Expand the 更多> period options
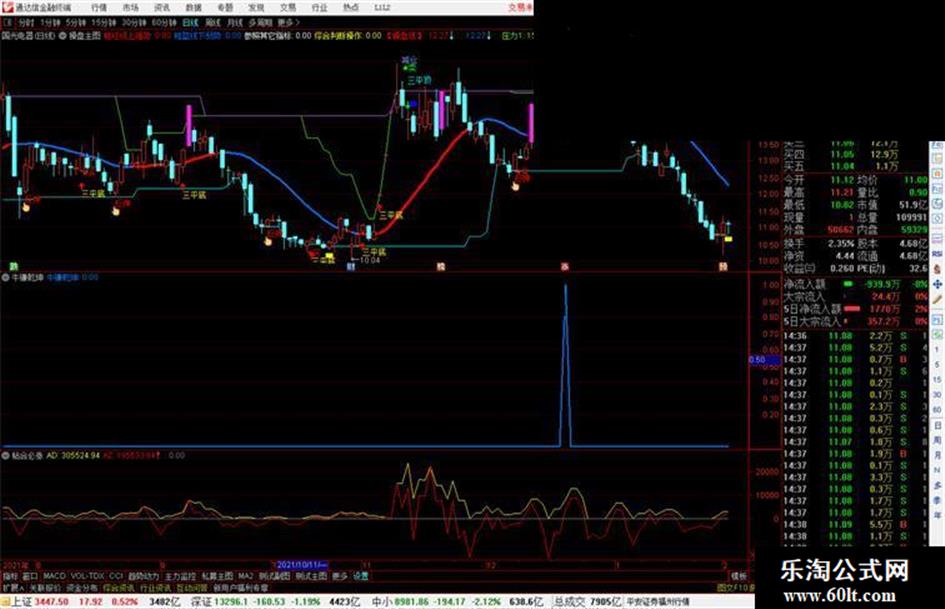The image size is (945, 609). [288, 22]
